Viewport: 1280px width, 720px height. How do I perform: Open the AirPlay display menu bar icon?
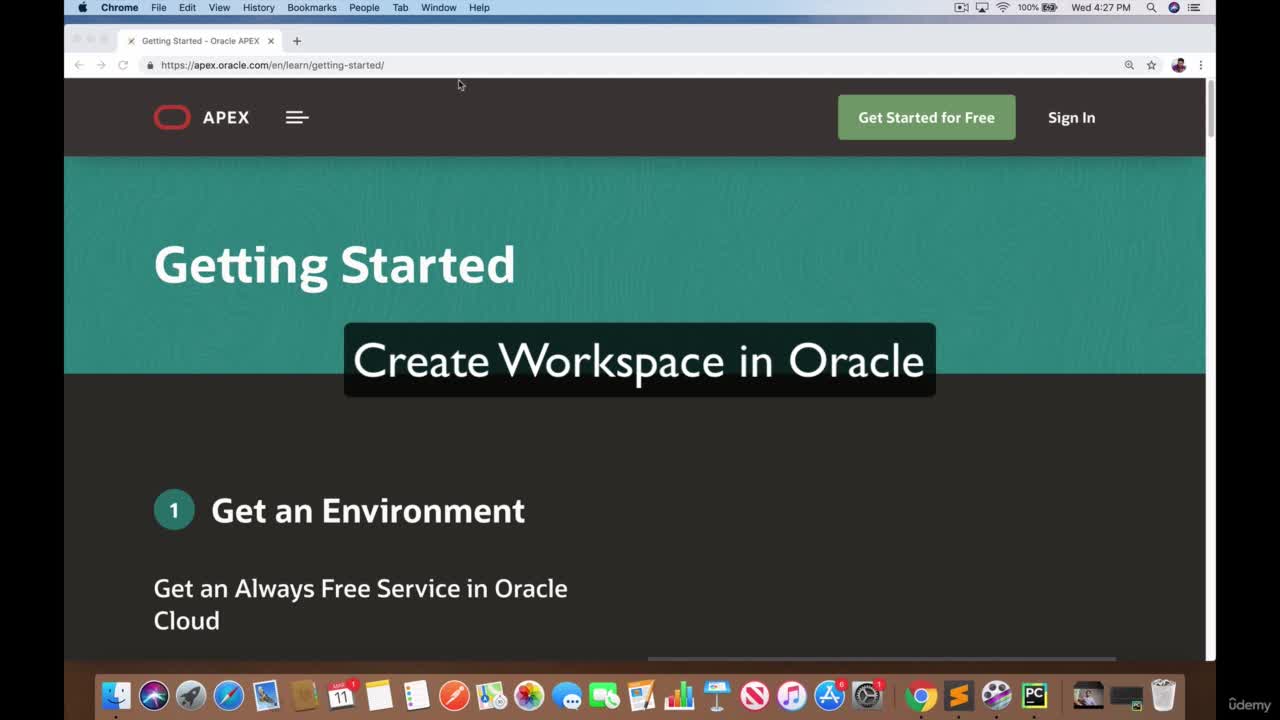pyautogui.click(x=982, y=7)
